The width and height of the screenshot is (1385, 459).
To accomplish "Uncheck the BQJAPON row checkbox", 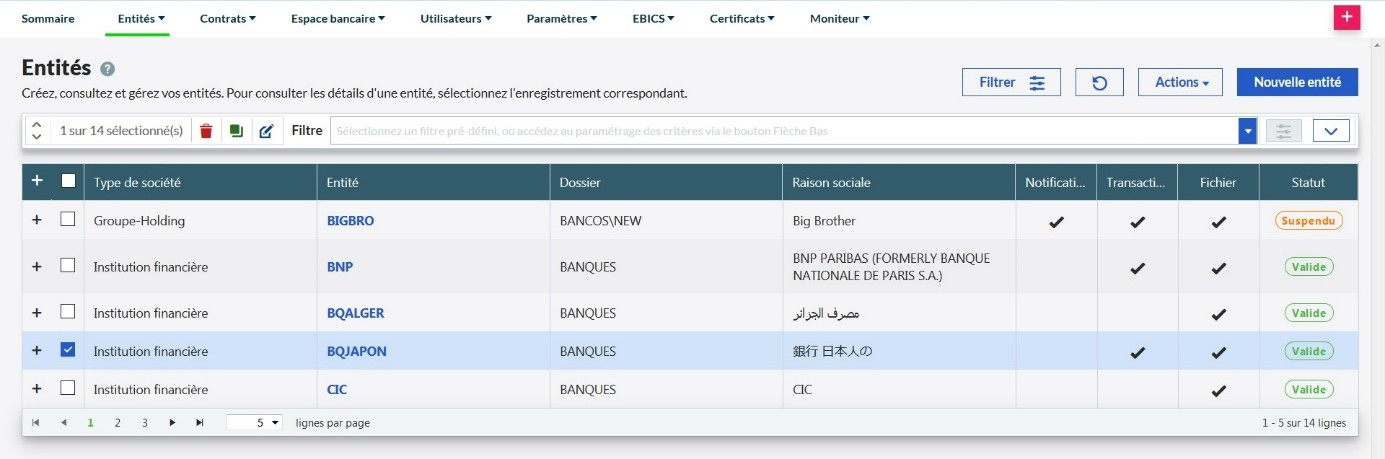I will point(68,351).
